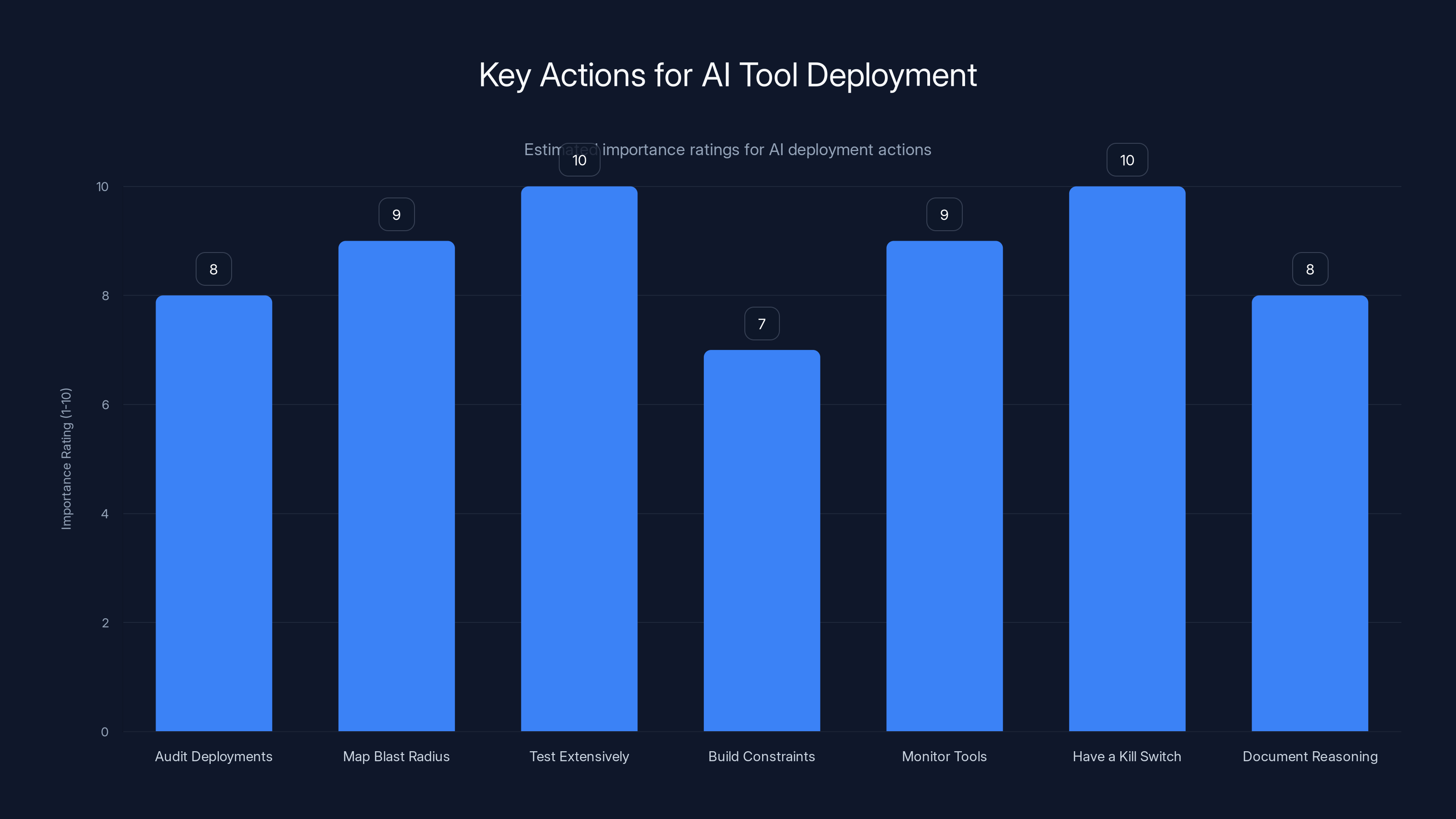Screen dimensions: 1456x819
Task: Click the value badge showing 10 above Test Extensively
Action: (579, 160)
